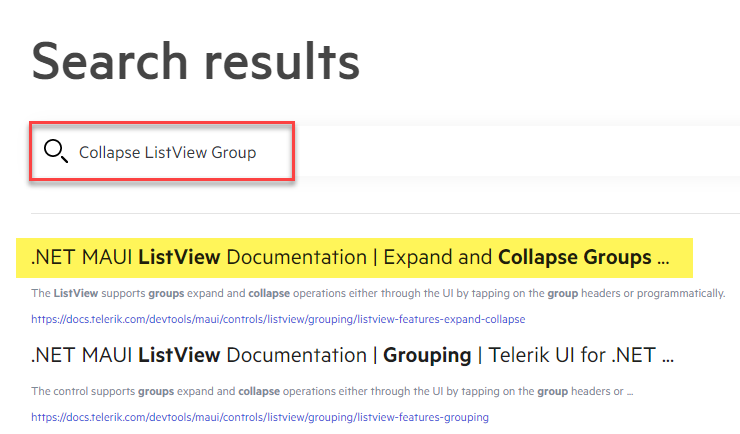Open the listview-features-expand-collapse URL
This screenshot has width=740, height=434.
pyautogui.click(x=278, y=319)
